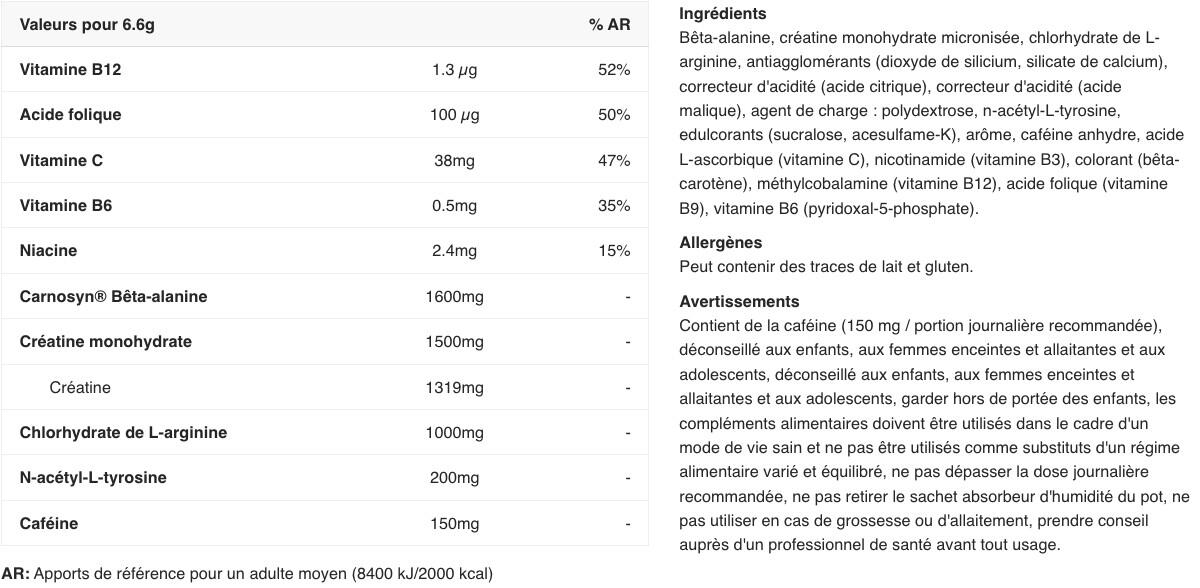Click the AR footnote label
This screenshot has width=1200, height=588.
coord(16,574)
